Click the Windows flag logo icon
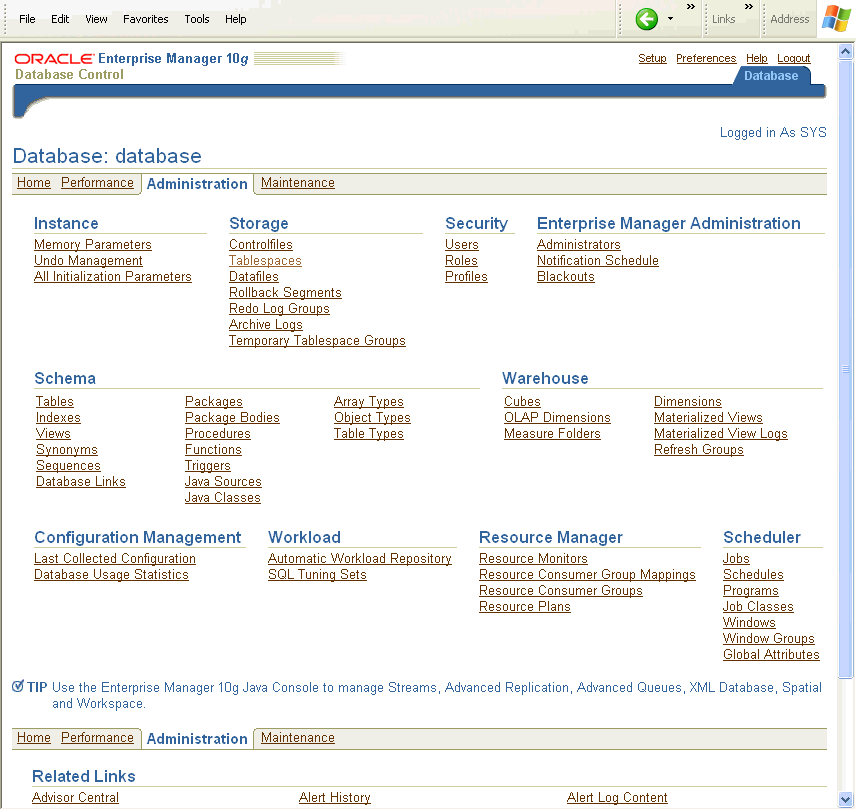 pyautogui.click(x=836, y=19)
